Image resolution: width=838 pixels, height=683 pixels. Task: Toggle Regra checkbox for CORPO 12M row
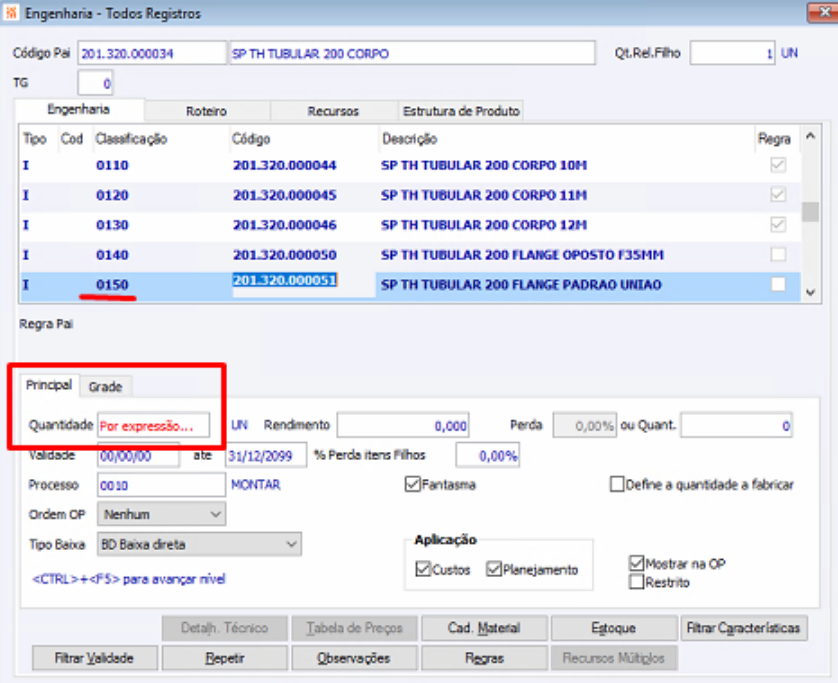pos(778,224)
